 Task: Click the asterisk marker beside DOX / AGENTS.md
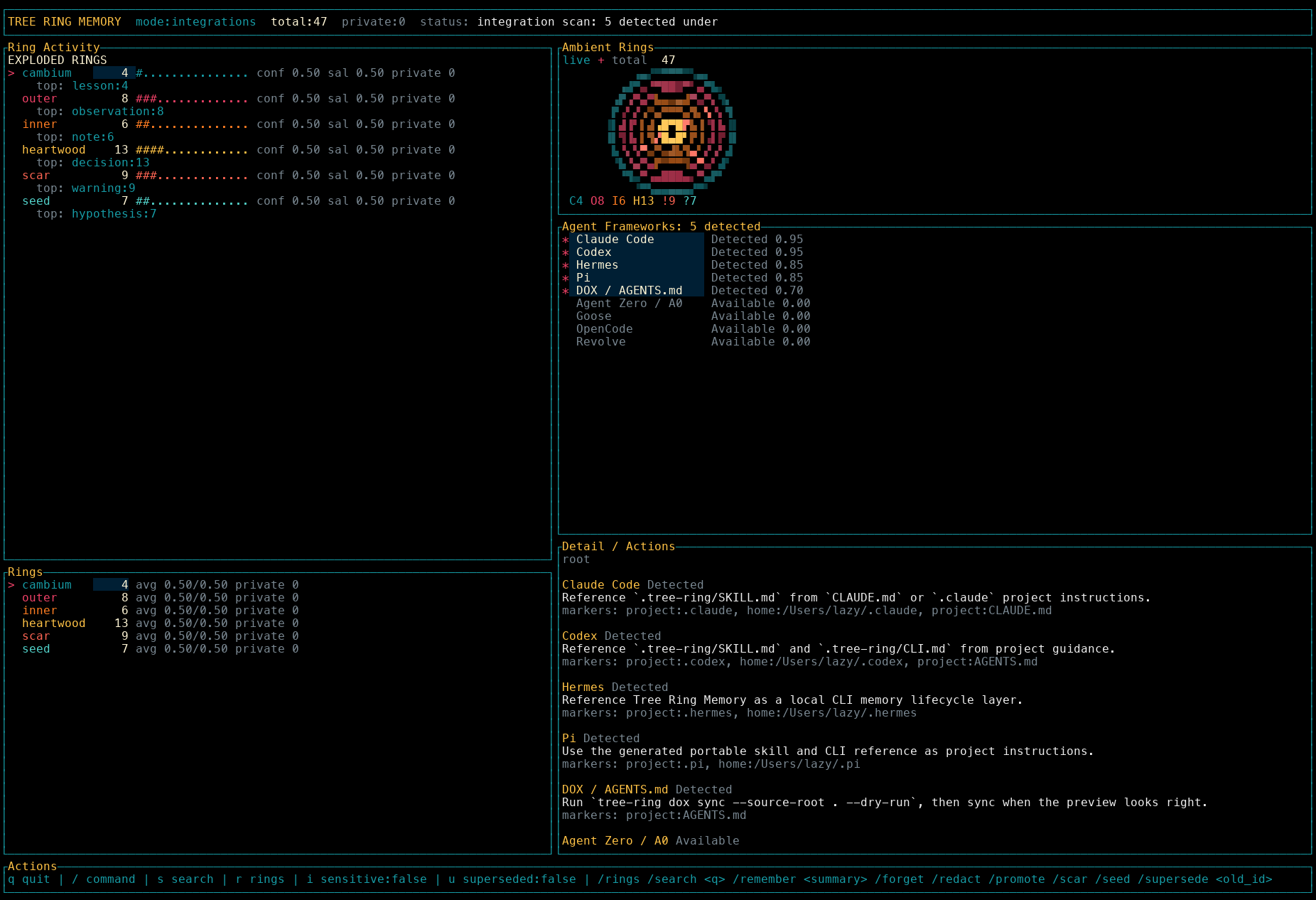566,291
